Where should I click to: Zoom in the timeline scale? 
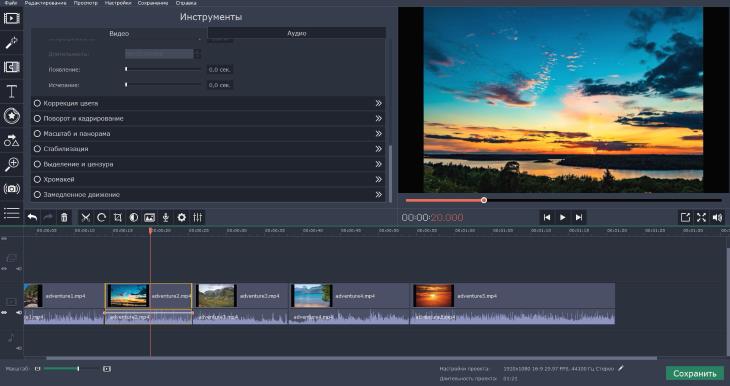107,369
